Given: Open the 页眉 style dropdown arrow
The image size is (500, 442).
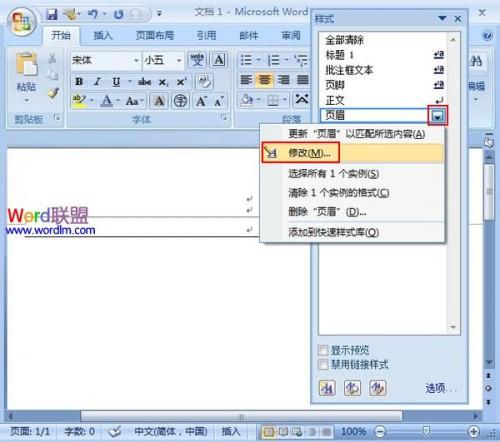Looking at the screenshot, I should (x=438, y=116).
